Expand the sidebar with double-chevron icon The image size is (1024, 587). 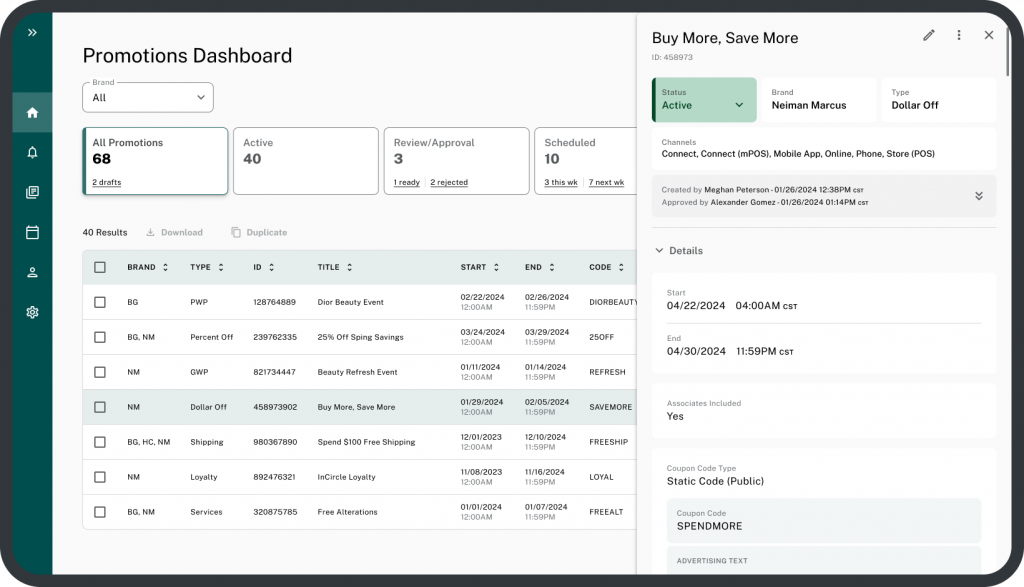pyautogui.click(x=32, y=33)
